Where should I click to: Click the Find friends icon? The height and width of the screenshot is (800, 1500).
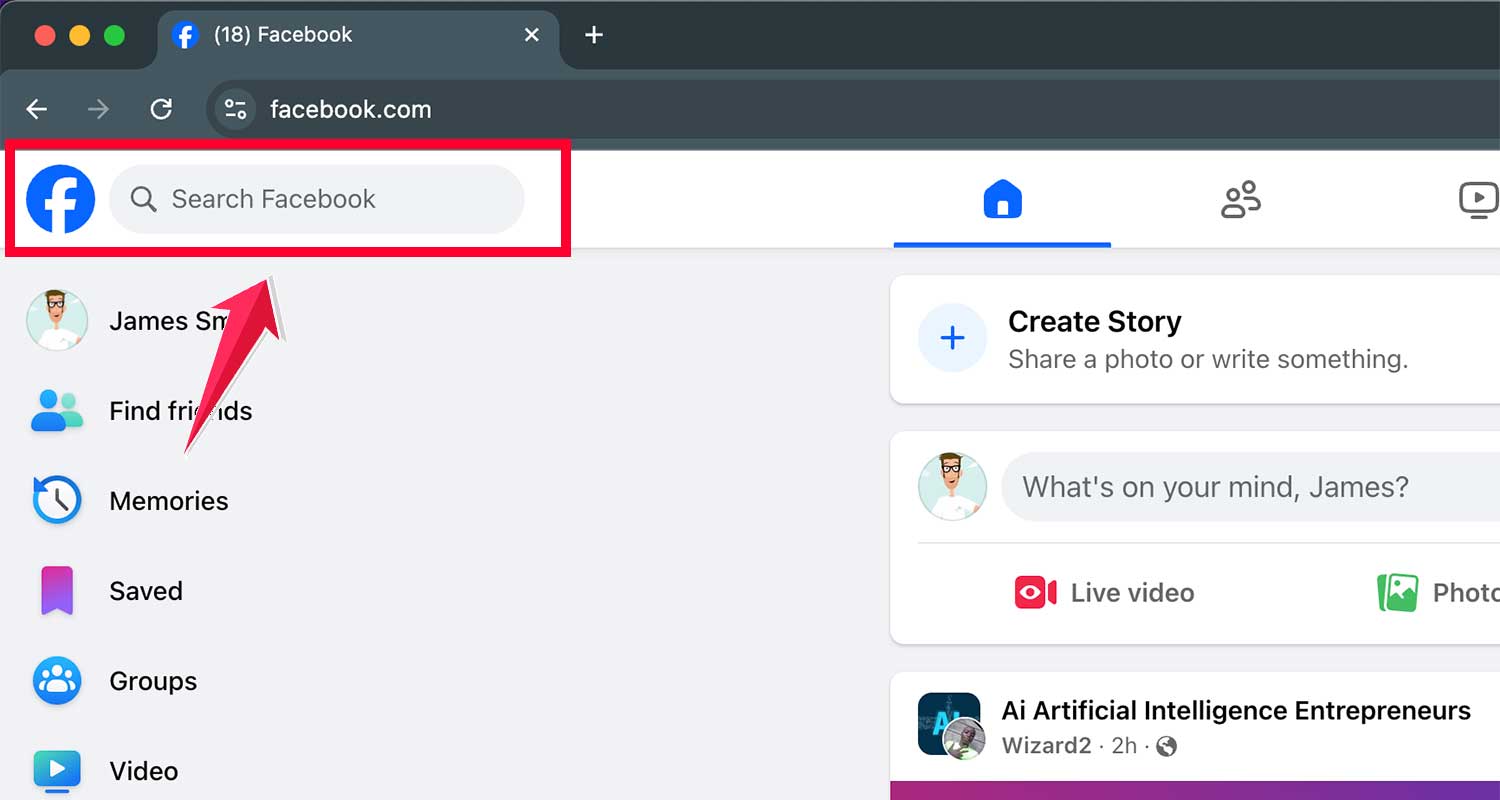click(x=57, y=410)
